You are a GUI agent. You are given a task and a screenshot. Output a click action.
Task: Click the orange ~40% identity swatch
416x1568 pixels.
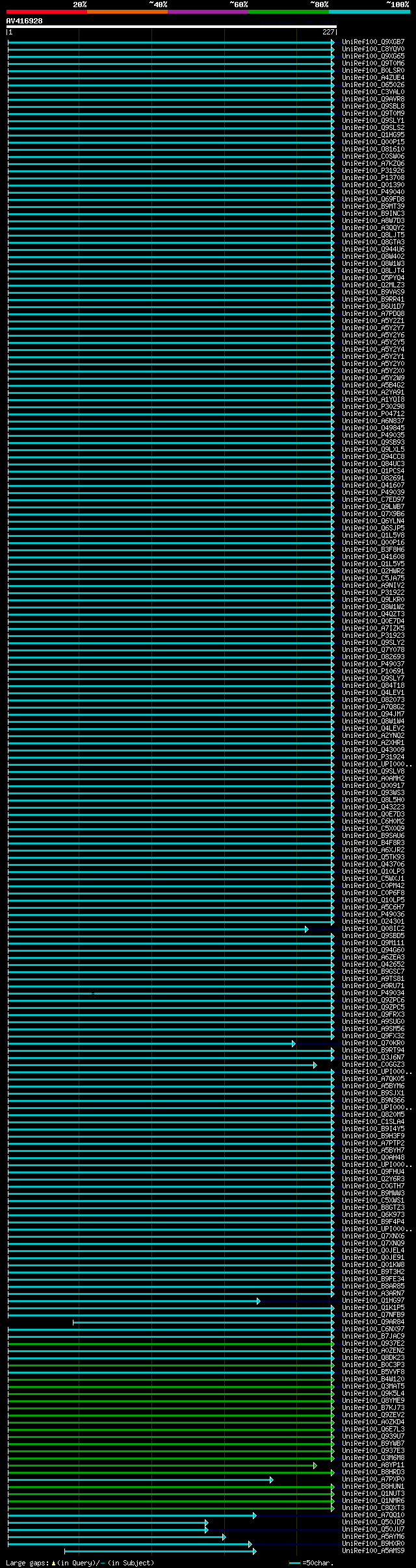[x=127, y=12]
